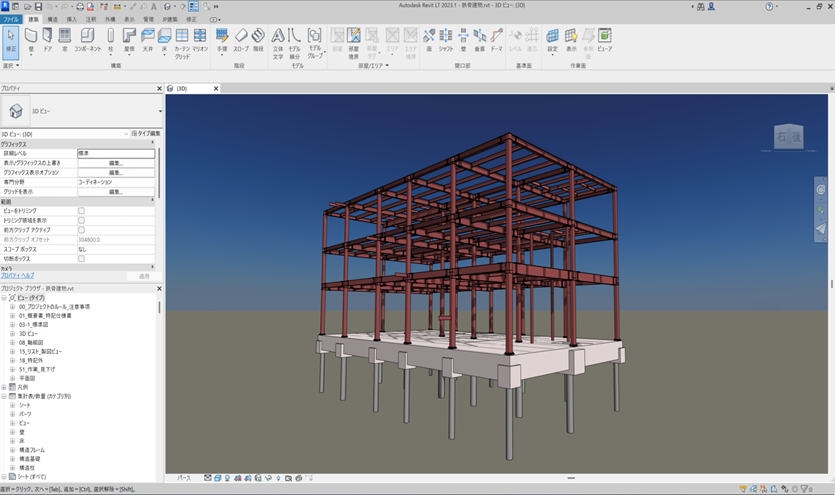Enable ビューをトリミング checkbox
Viewport: 835px width, 495px height.
click(x=81, y=211)
